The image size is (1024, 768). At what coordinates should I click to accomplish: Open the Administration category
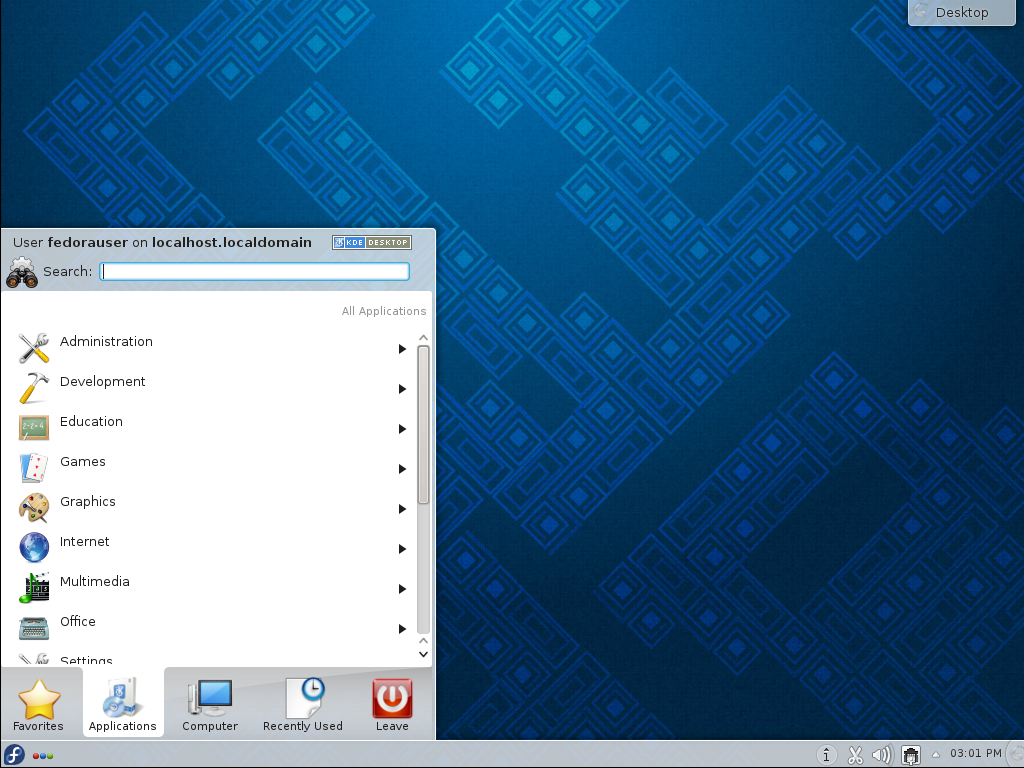coord(214,348)
